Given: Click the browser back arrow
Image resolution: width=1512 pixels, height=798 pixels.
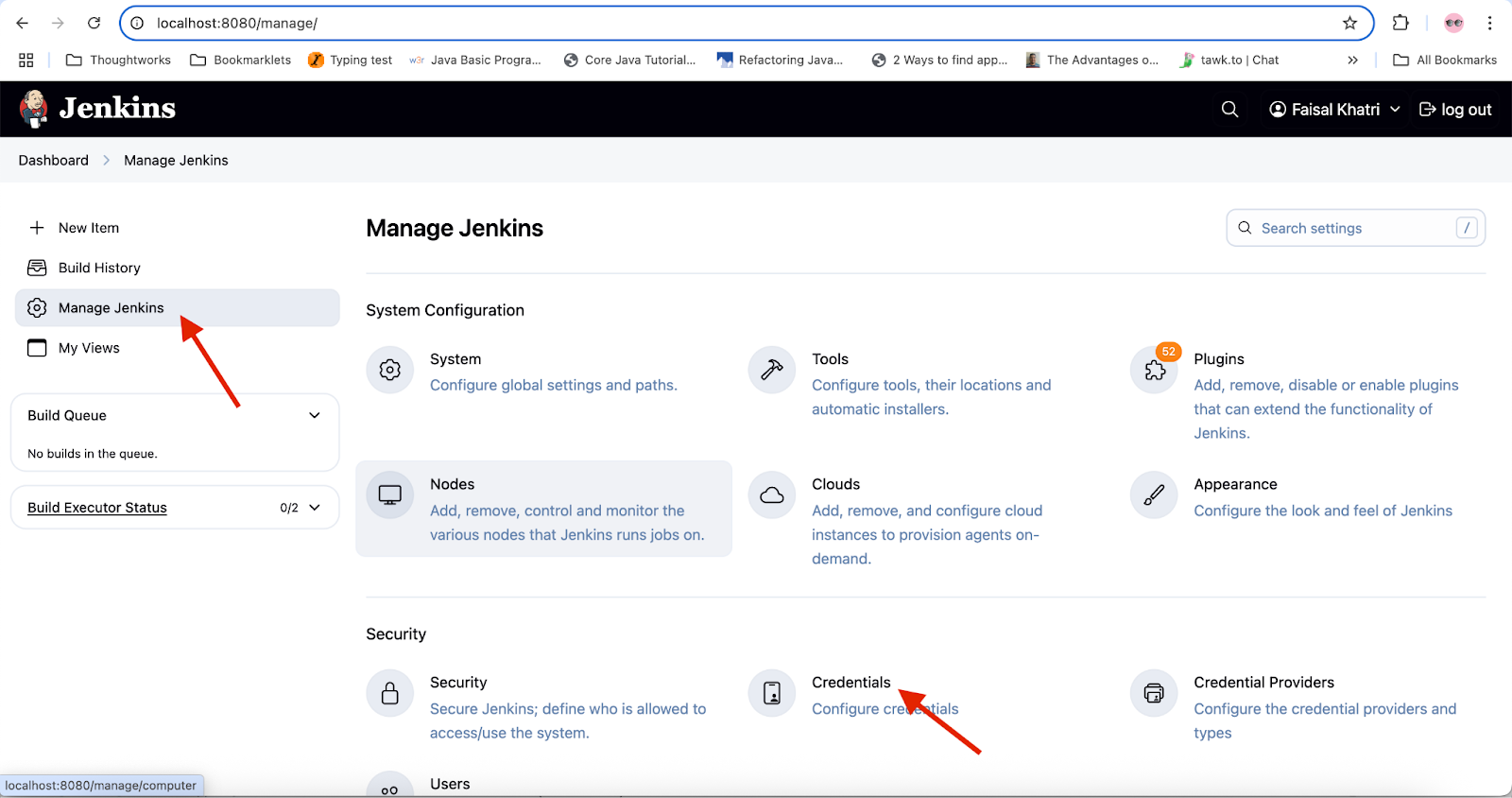Looking at the screenshot, I should pos(23,23).
